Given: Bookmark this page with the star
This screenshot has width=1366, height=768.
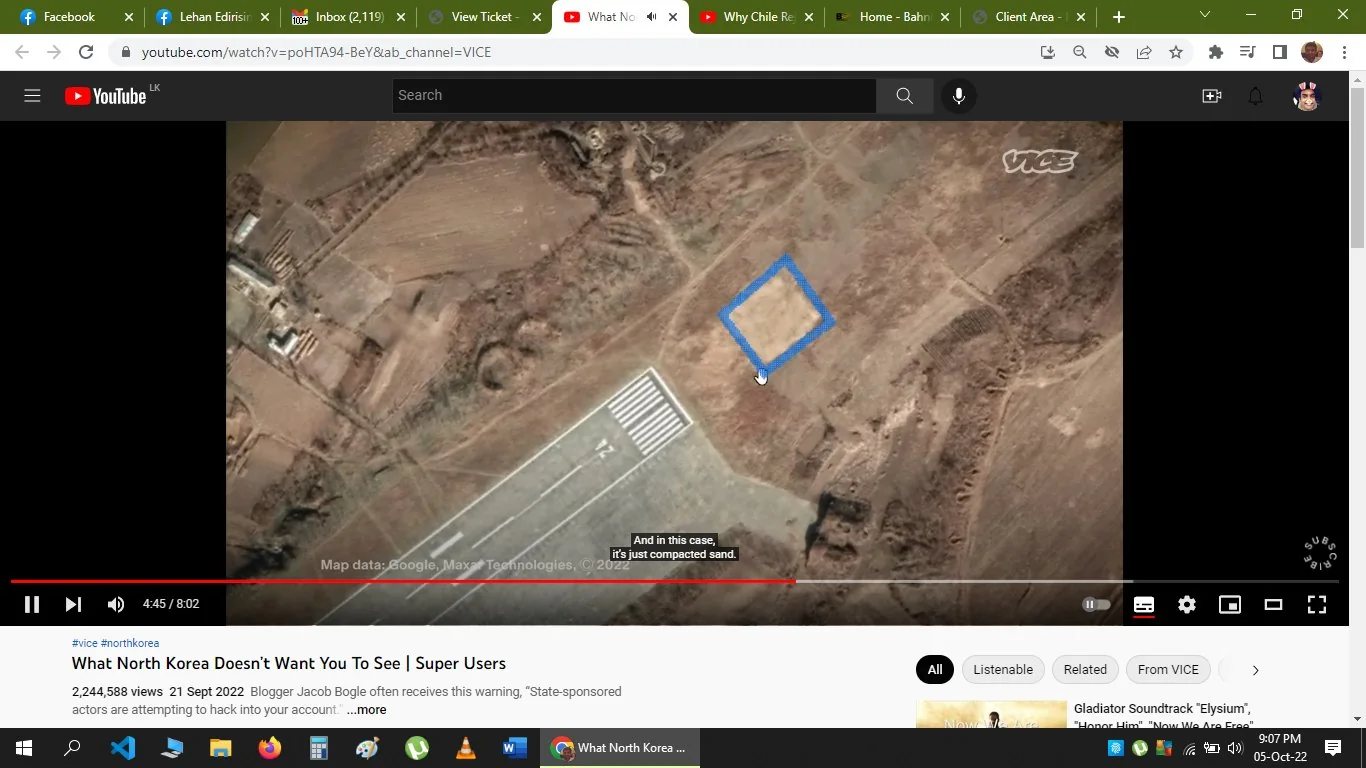Looking at the screenshot, I should coord(1176,52).
